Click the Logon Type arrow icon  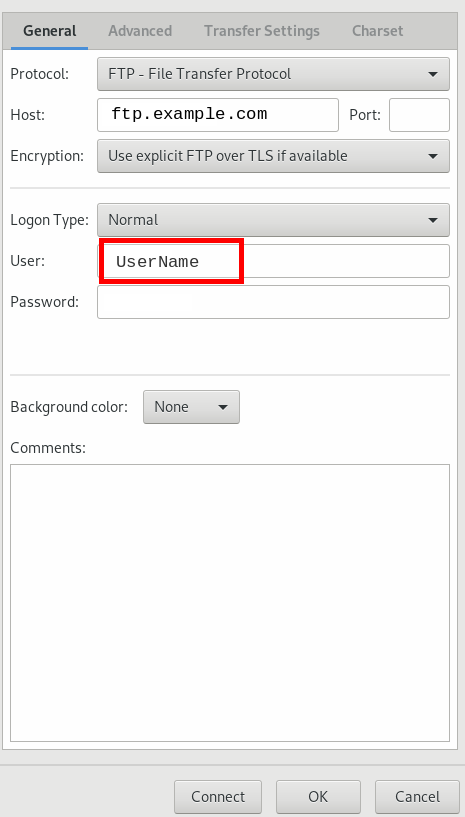(x=433, y=220)
